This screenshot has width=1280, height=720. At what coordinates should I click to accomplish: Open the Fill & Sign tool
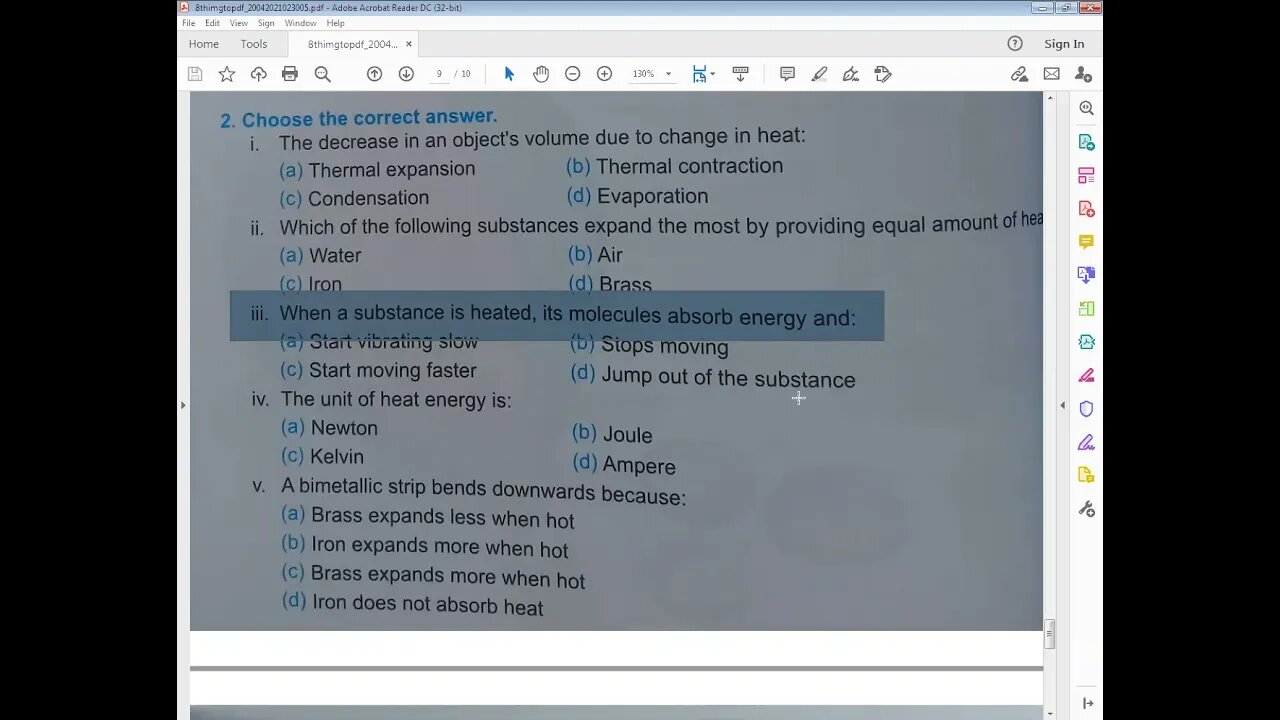1086,442
